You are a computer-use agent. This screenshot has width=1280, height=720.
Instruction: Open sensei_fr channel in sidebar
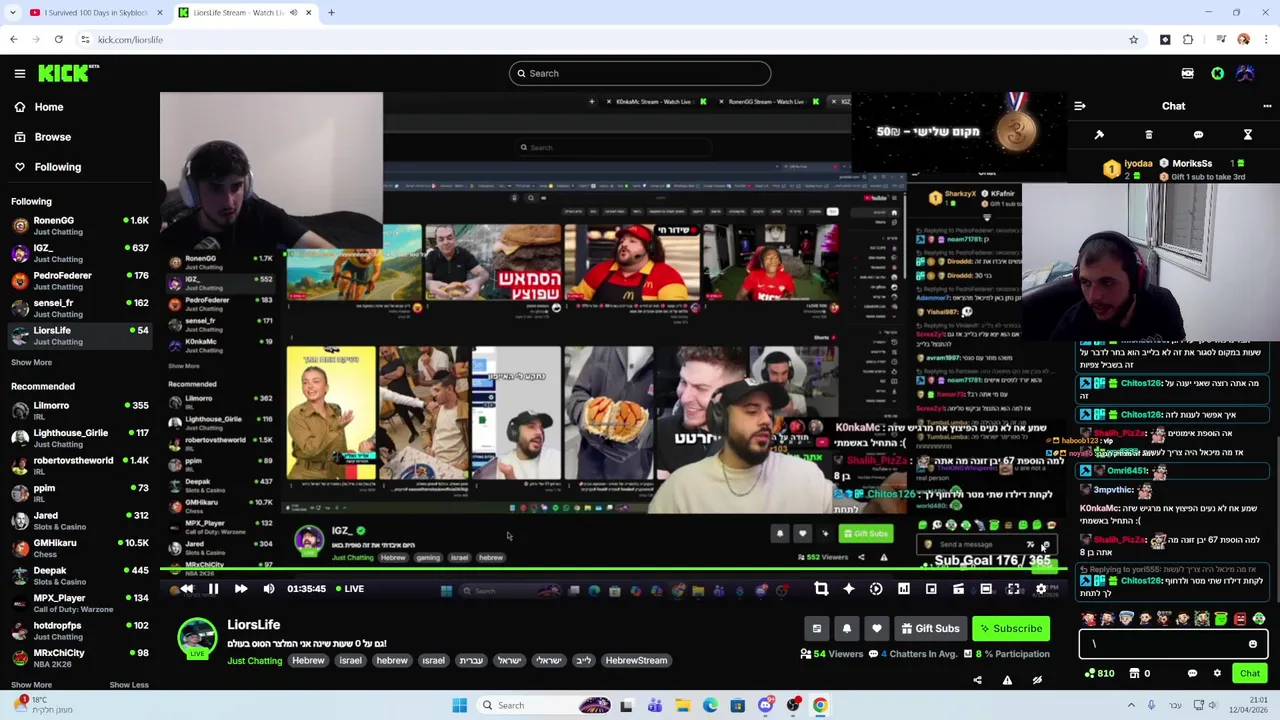[80, 308]
